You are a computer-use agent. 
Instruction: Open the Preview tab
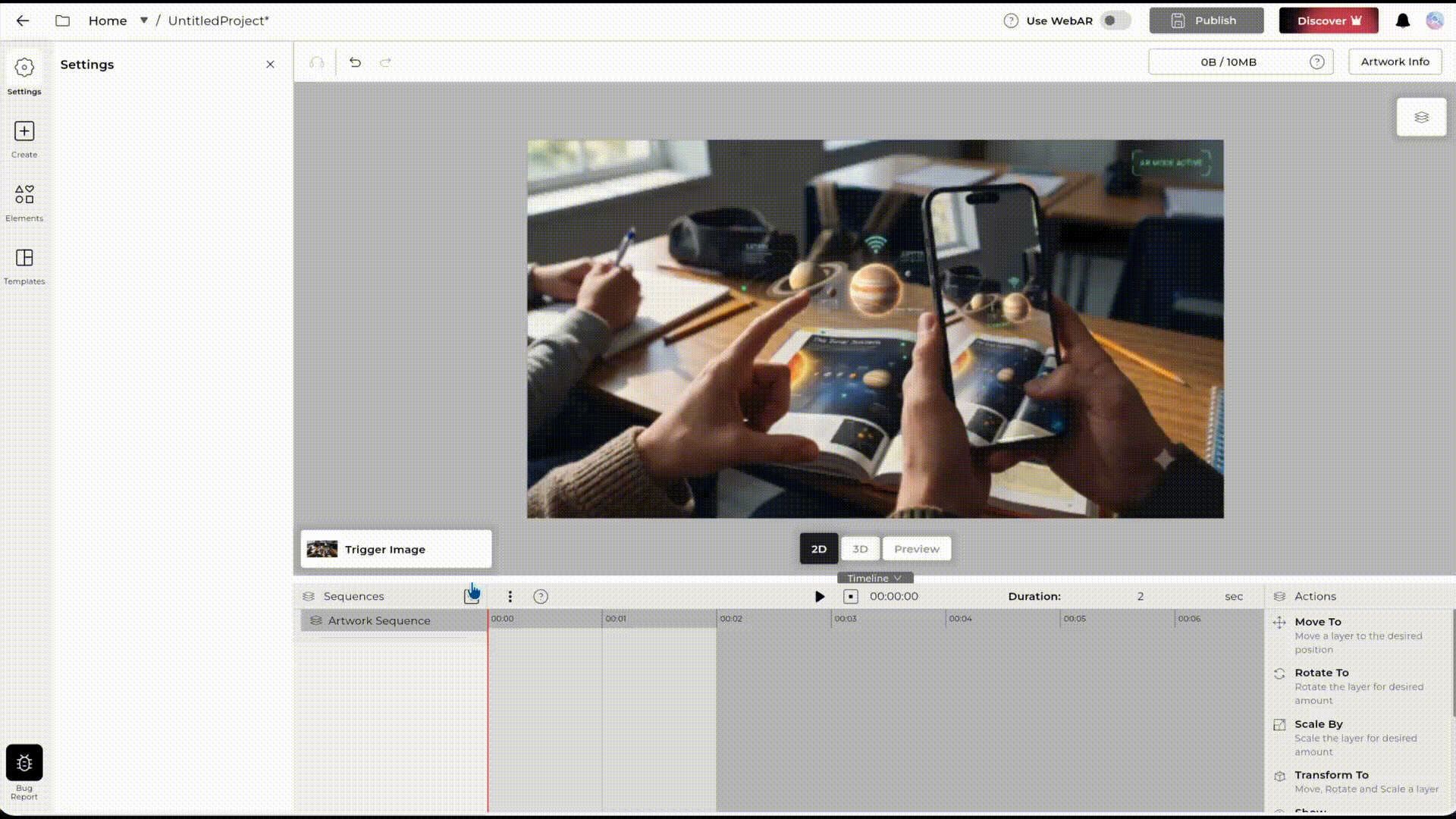(x=917, y=549)
